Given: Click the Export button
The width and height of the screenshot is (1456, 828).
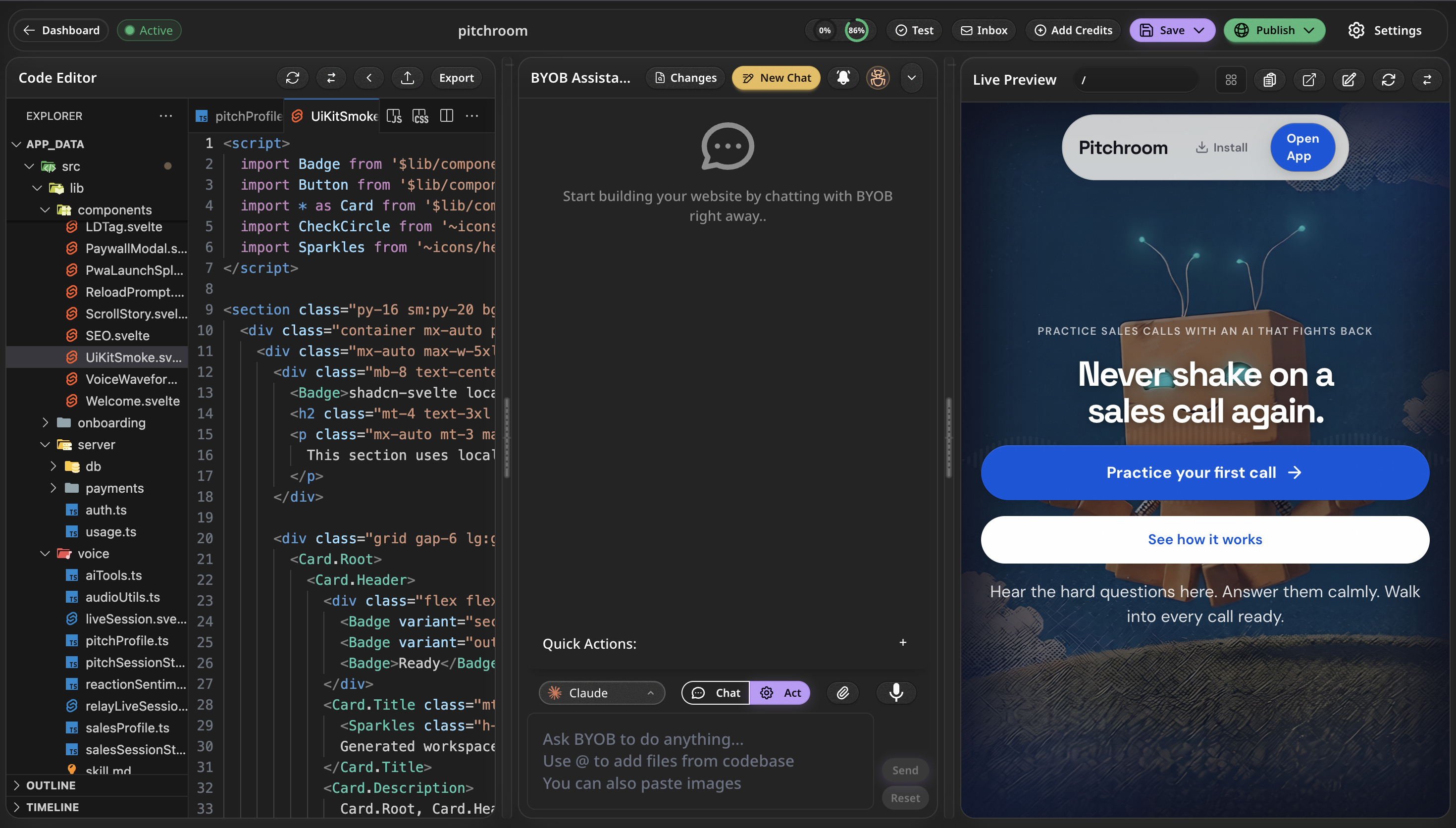Looking at the screenshot, I should pyautogui.click(x=457, y=78).
